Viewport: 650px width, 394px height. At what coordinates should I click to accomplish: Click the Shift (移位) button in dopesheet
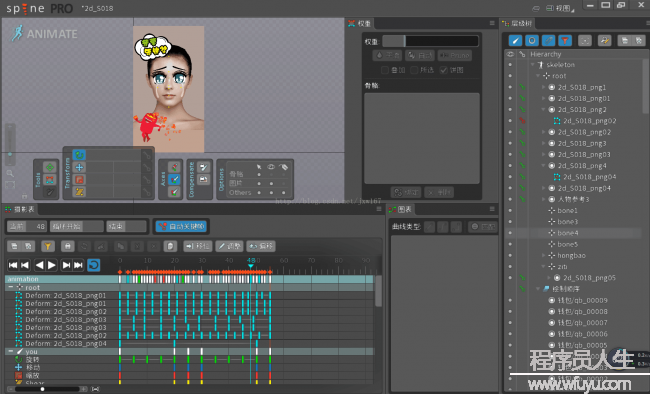198,246
